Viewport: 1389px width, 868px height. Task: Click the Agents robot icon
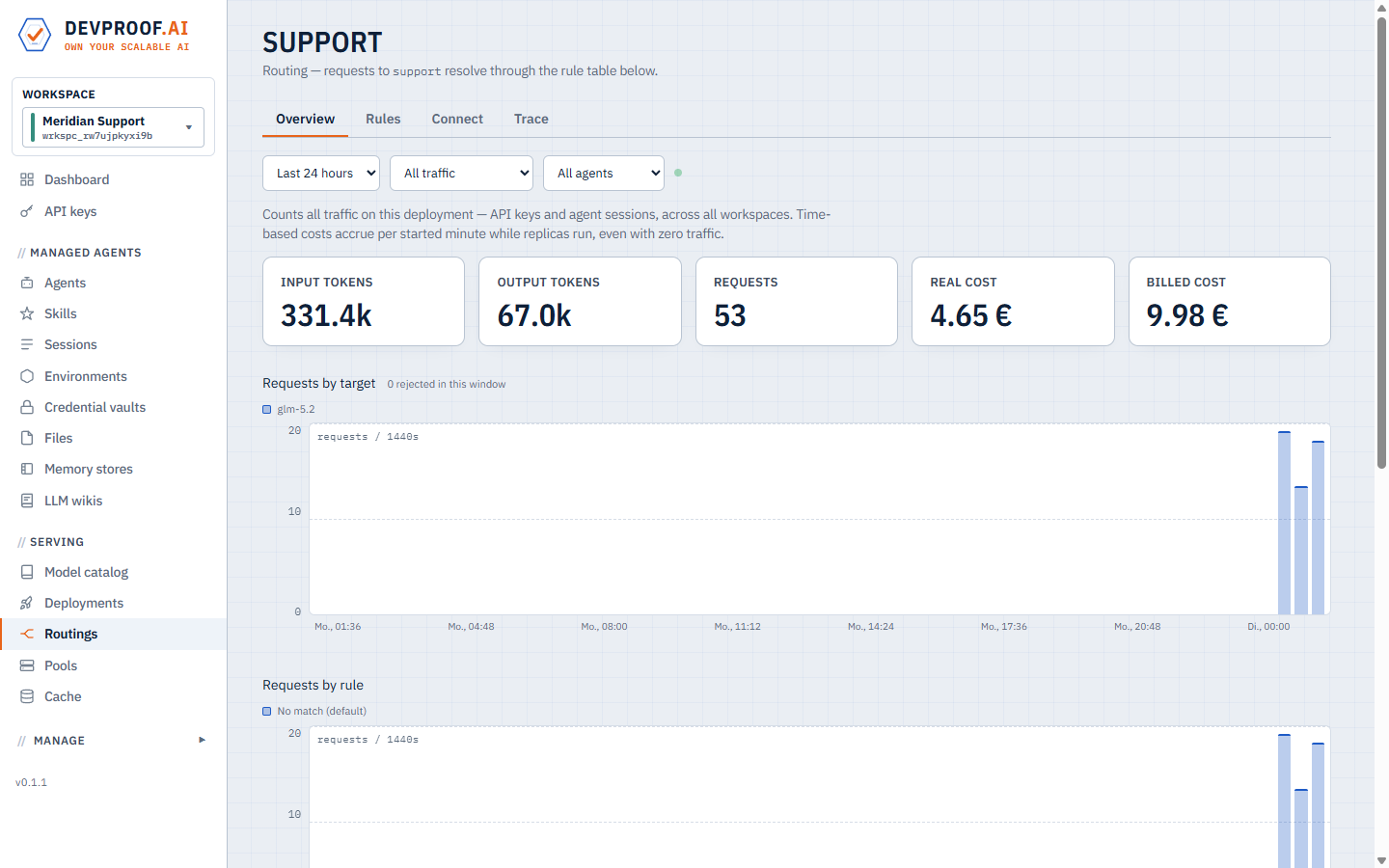(27, 283)
